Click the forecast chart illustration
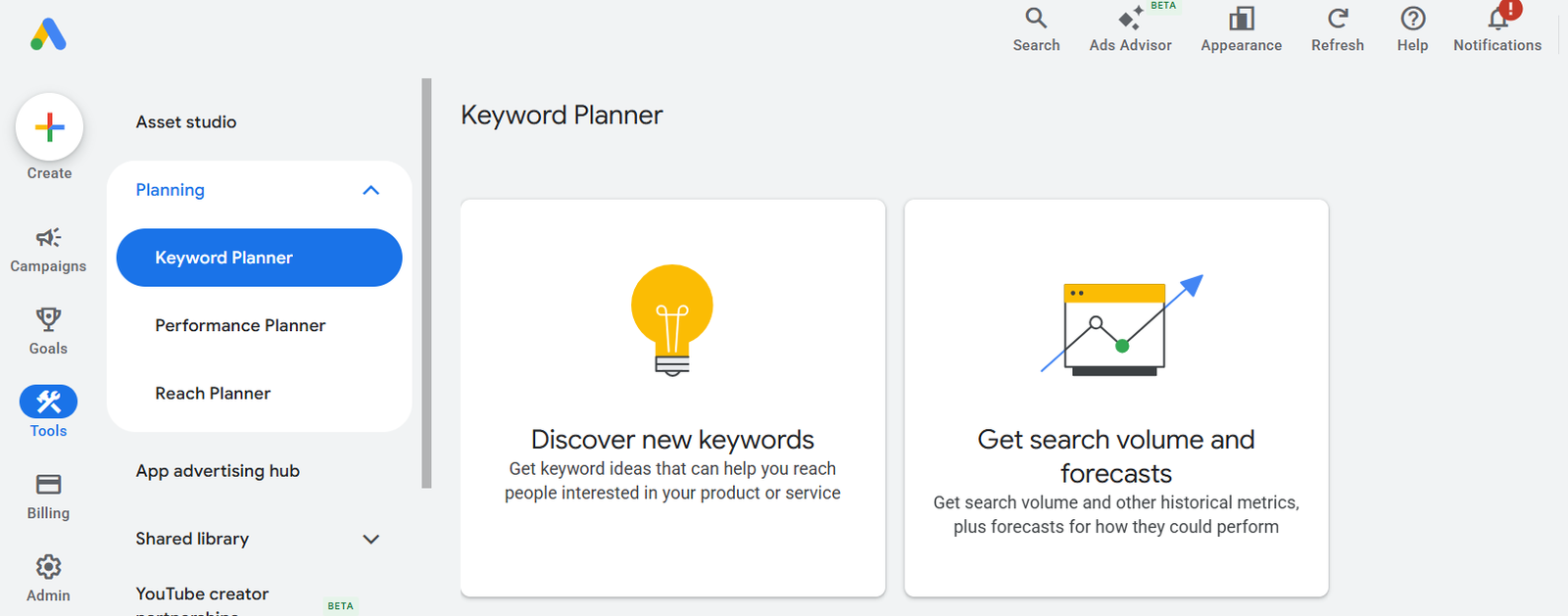The width and height of the screenshot is (1568, 616). click(x=1121, y=325)
